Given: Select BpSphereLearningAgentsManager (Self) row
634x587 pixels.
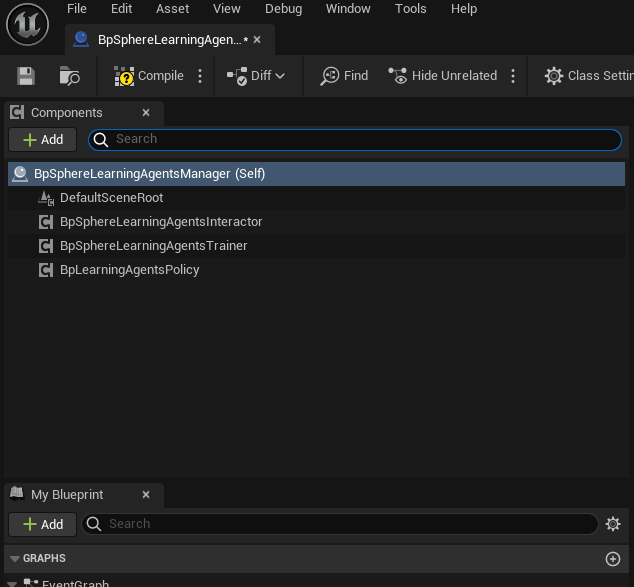Looking at the screenshot, I should (316, 174).
